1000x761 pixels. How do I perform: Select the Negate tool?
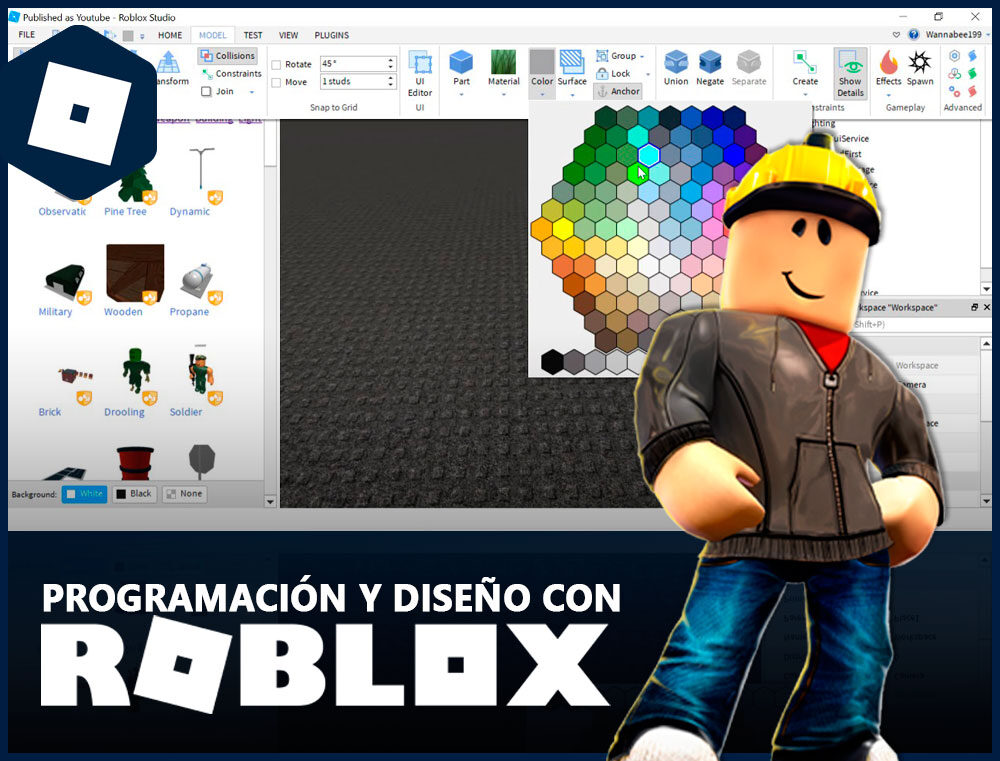[710, 63]
